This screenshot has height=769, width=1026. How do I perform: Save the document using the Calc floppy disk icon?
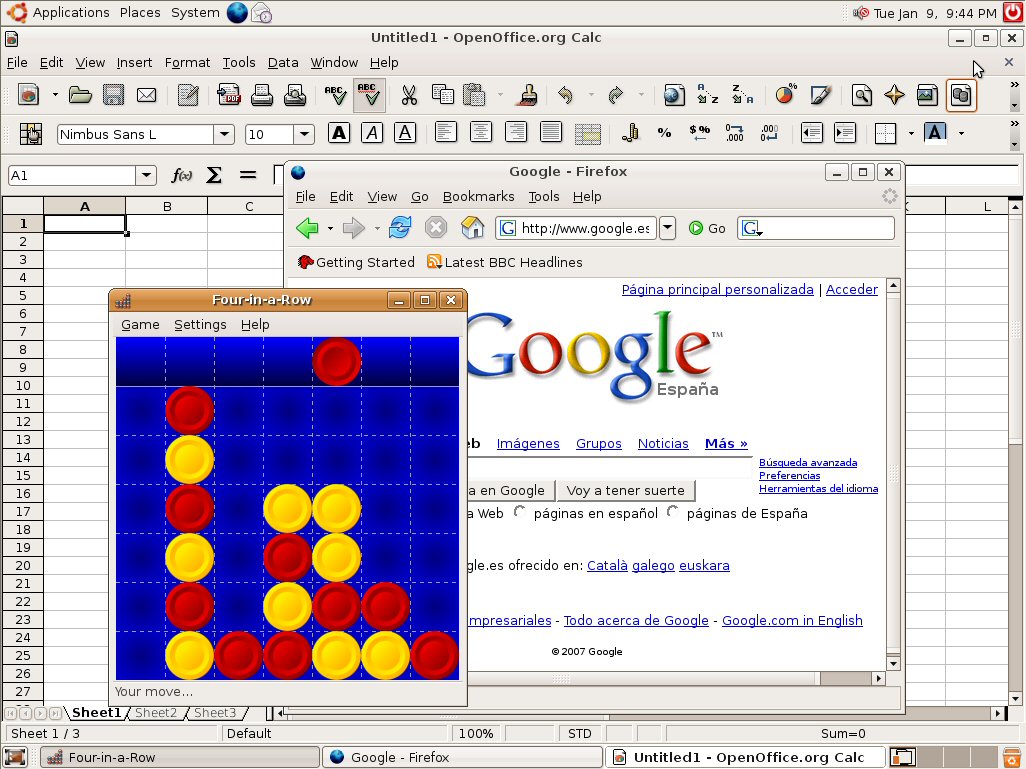click(113, 96)
